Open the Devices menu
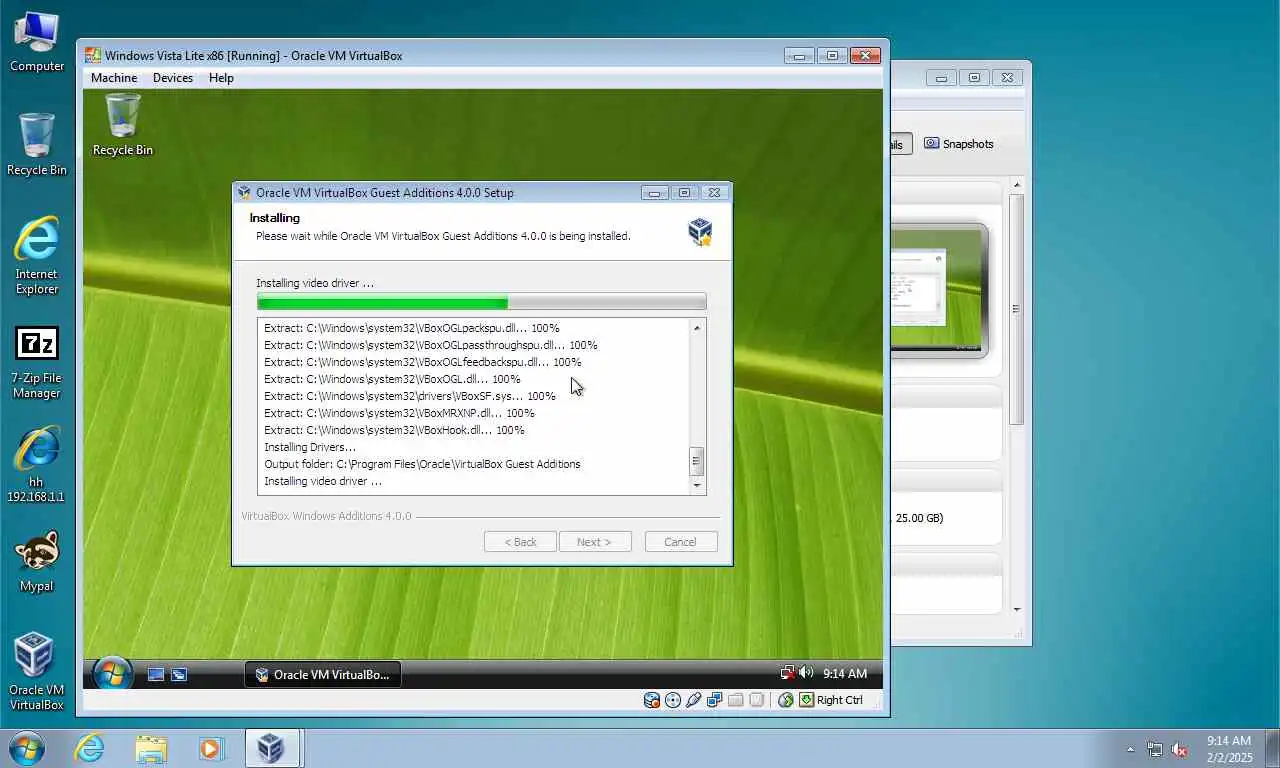1280x768 pixels. (173, 78)
